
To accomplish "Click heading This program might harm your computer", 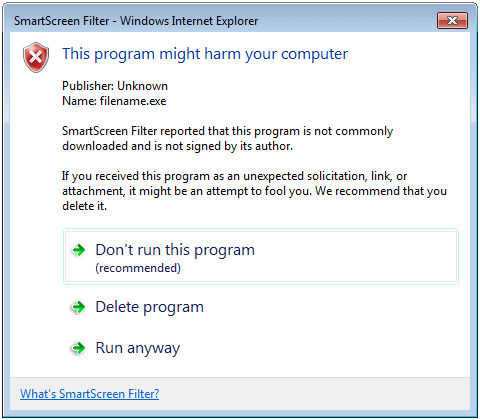I will click(205, 54).
